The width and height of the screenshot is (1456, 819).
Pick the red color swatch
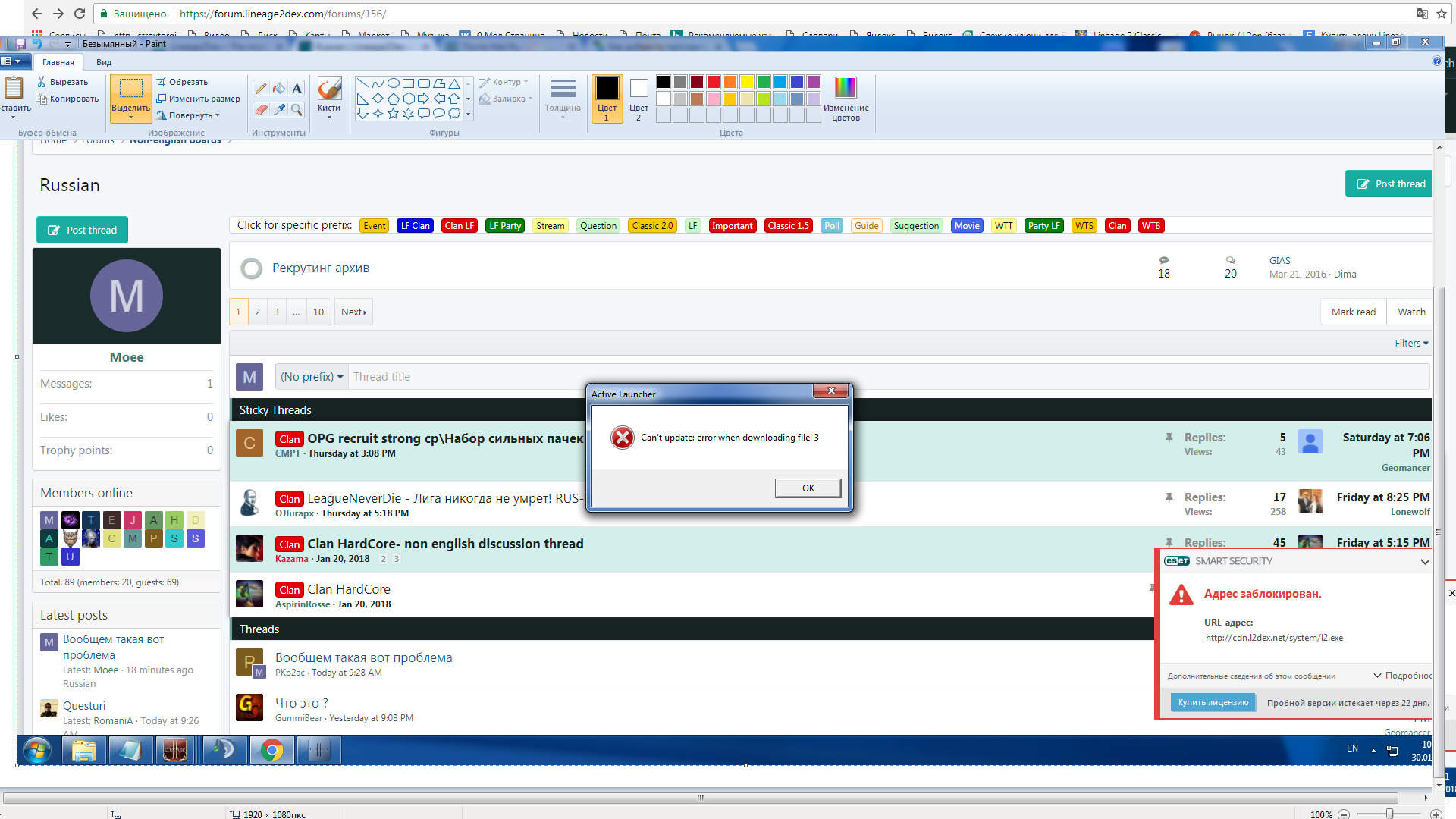pyautogui.click(x=714, y=82)
